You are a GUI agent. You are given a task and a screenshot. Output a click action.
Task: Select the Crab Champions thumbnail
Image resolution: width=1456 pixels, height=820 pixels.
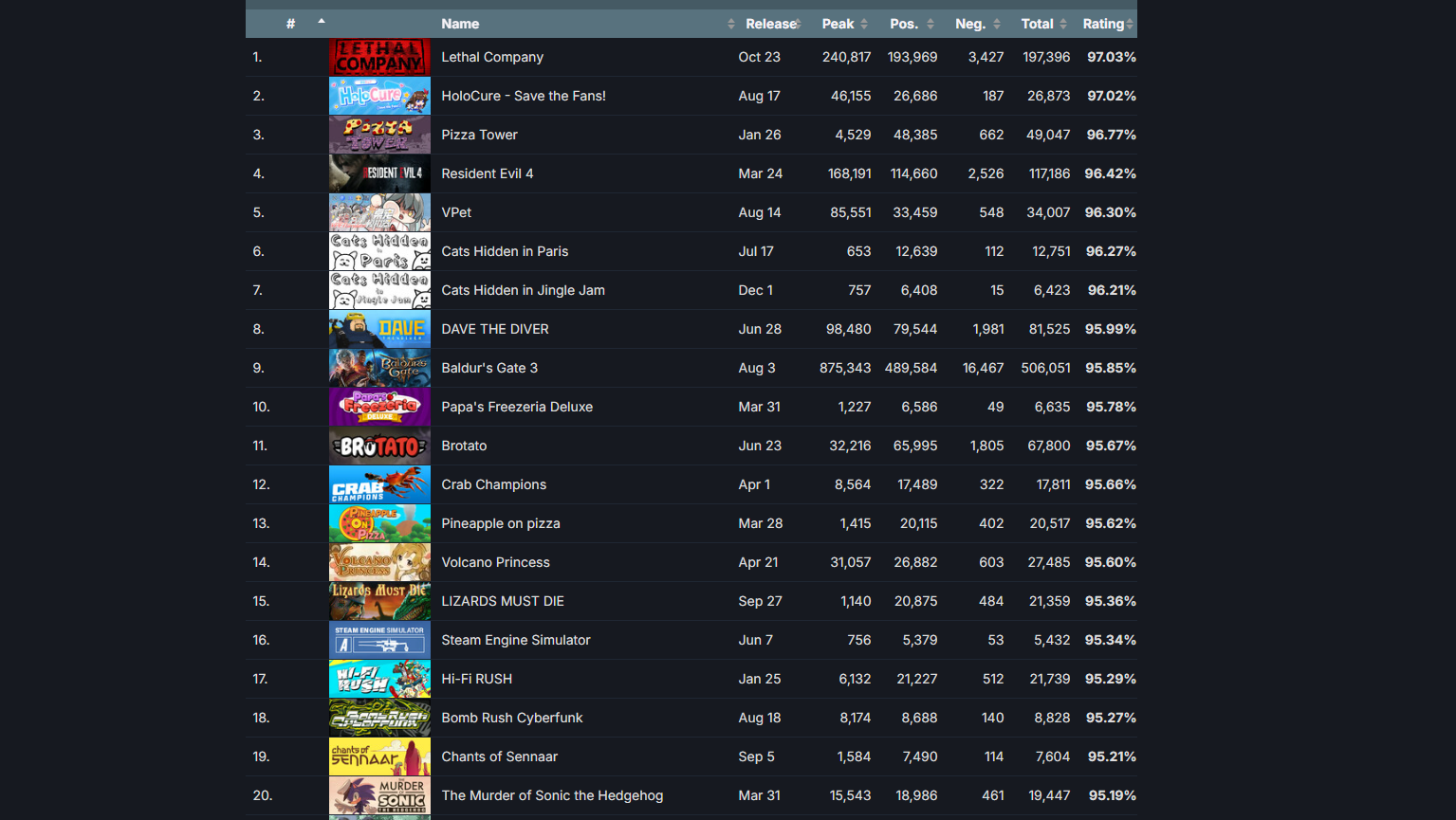click(x=379, y=484)
